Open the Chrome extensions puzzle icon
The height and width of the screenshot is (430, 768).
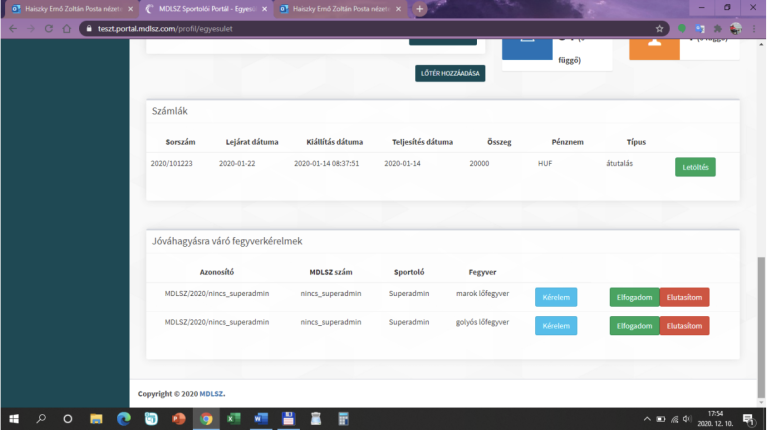click(717, 29)
